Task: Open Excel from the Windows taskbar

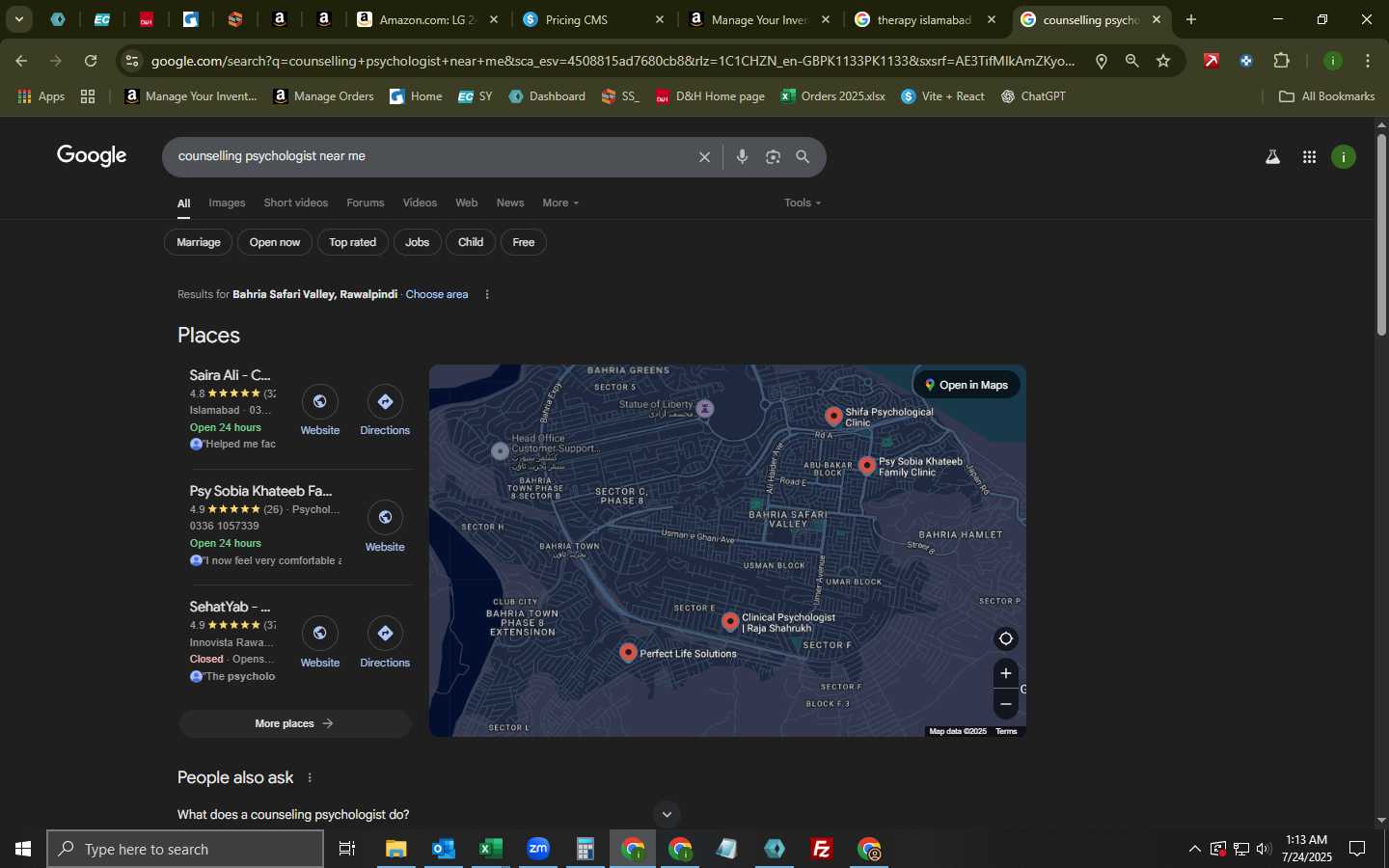Action: click(x=490, y=849)
